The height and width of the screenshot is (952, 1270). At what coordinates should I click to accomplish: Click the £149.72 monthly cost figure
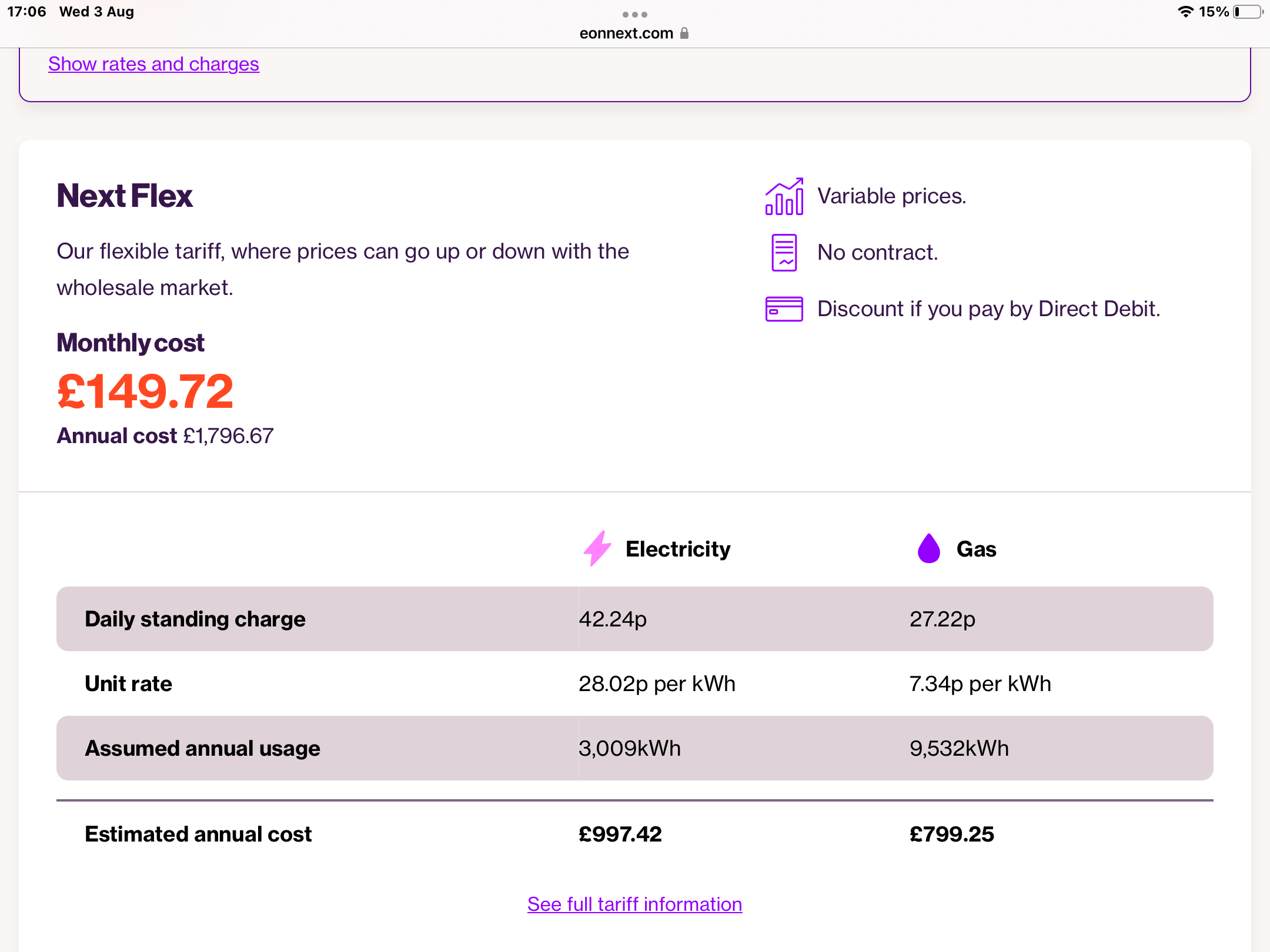click(145, 391)
